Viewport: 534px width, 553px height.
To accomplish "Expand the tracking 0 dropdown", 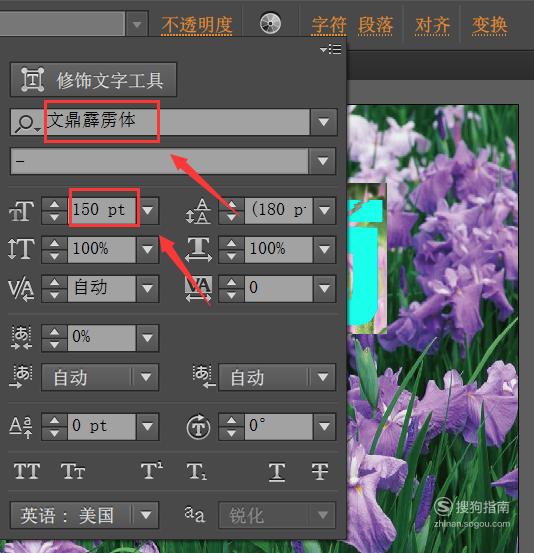I will coord(324,288).
